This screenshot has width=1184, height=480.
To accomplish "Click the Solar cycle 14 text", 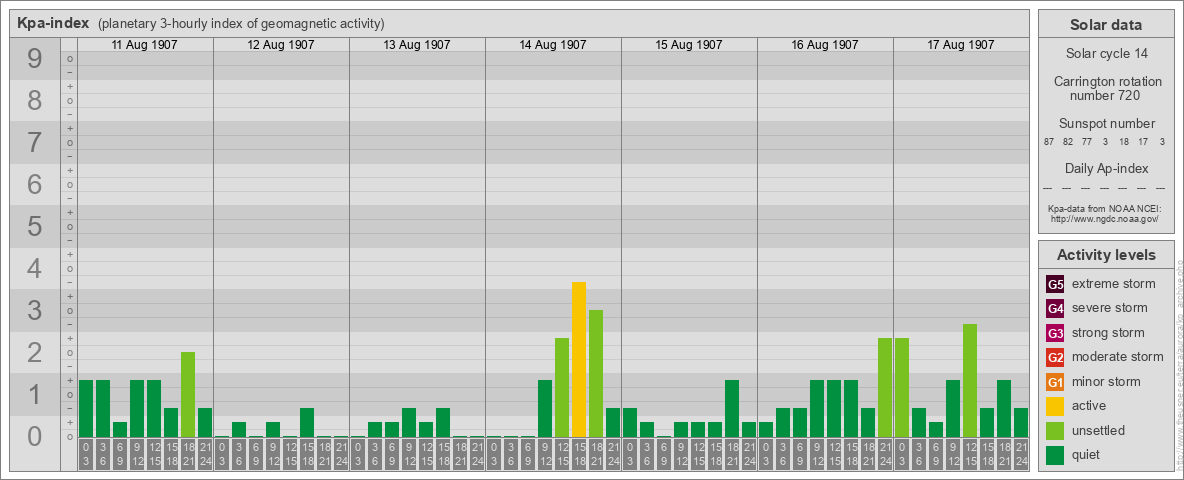I will (x=1106, y=54).
